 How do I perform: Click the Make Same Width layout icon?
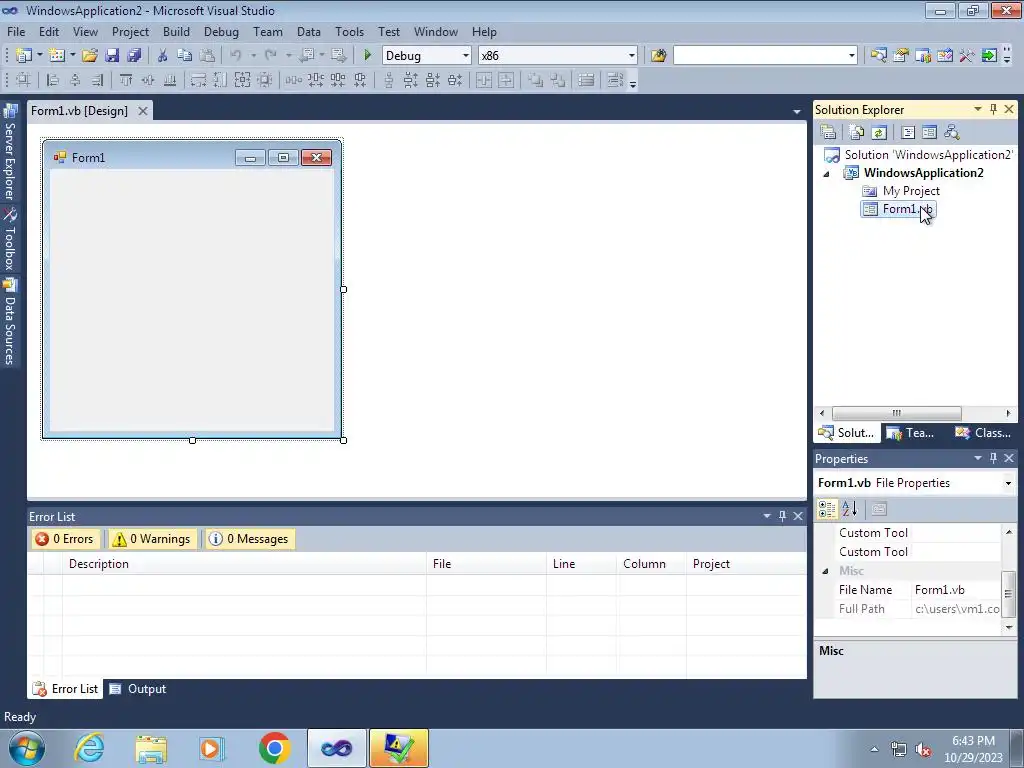pos(198,80)
